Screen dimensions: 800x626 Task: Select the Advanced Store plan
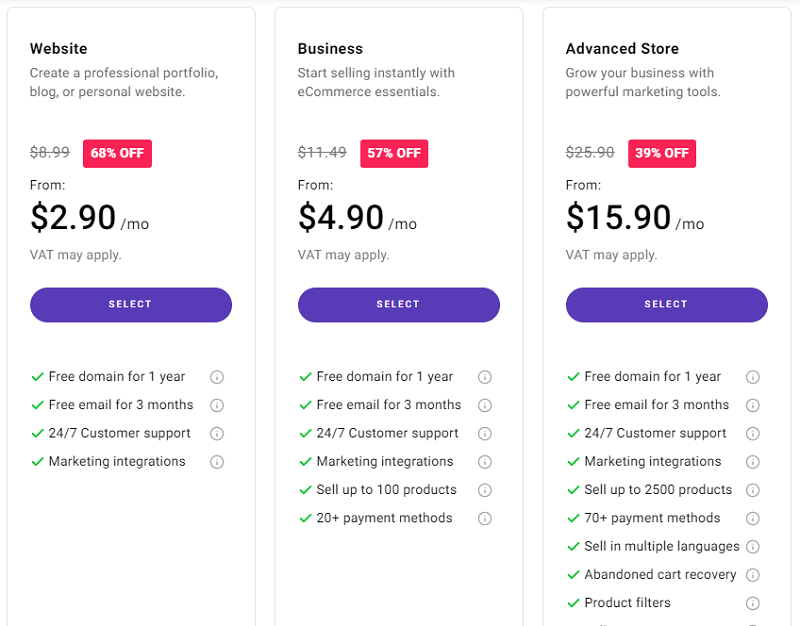(667, 305)
